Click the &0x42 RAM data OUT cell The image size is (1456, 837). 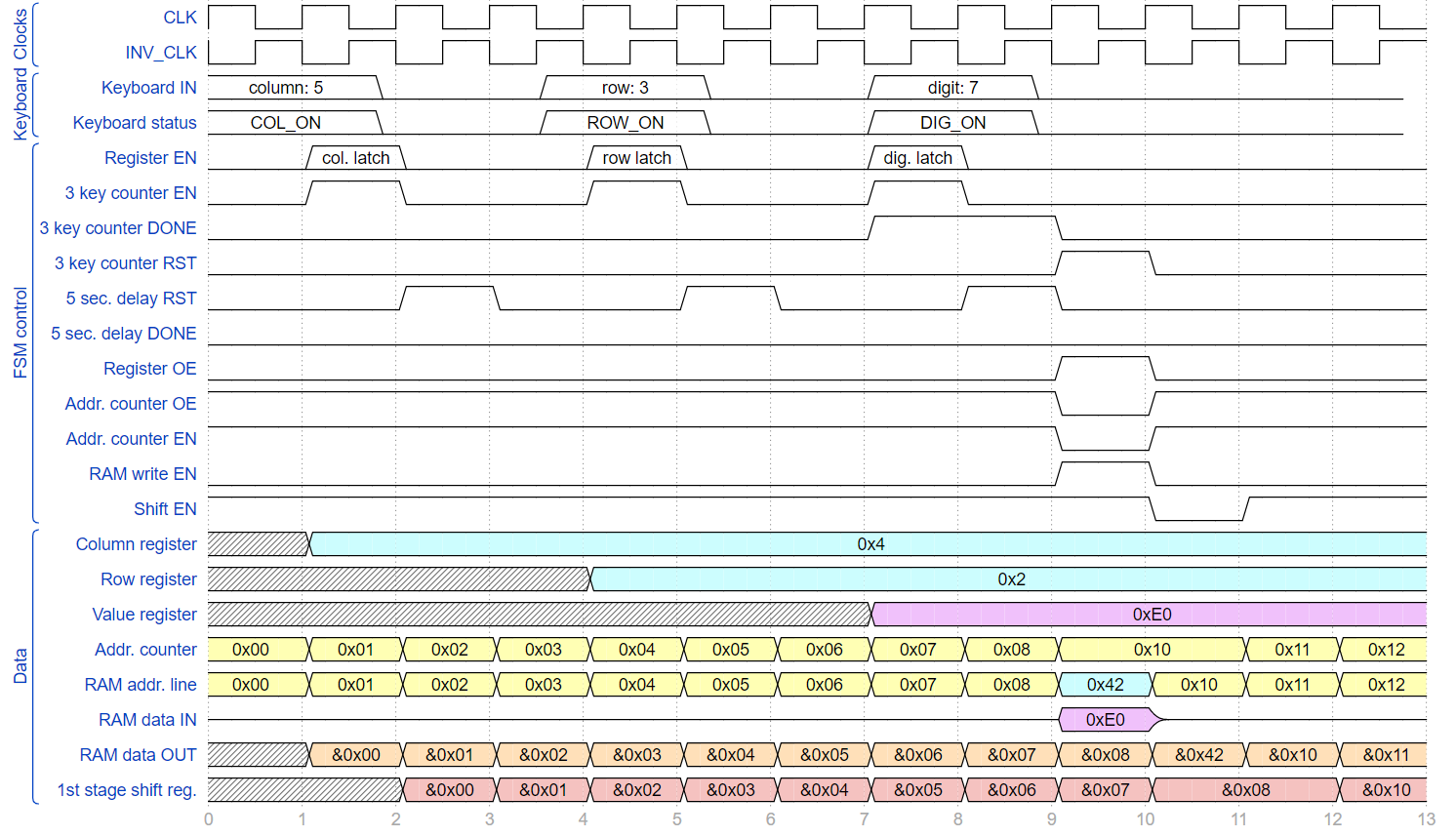point(1199,755)
